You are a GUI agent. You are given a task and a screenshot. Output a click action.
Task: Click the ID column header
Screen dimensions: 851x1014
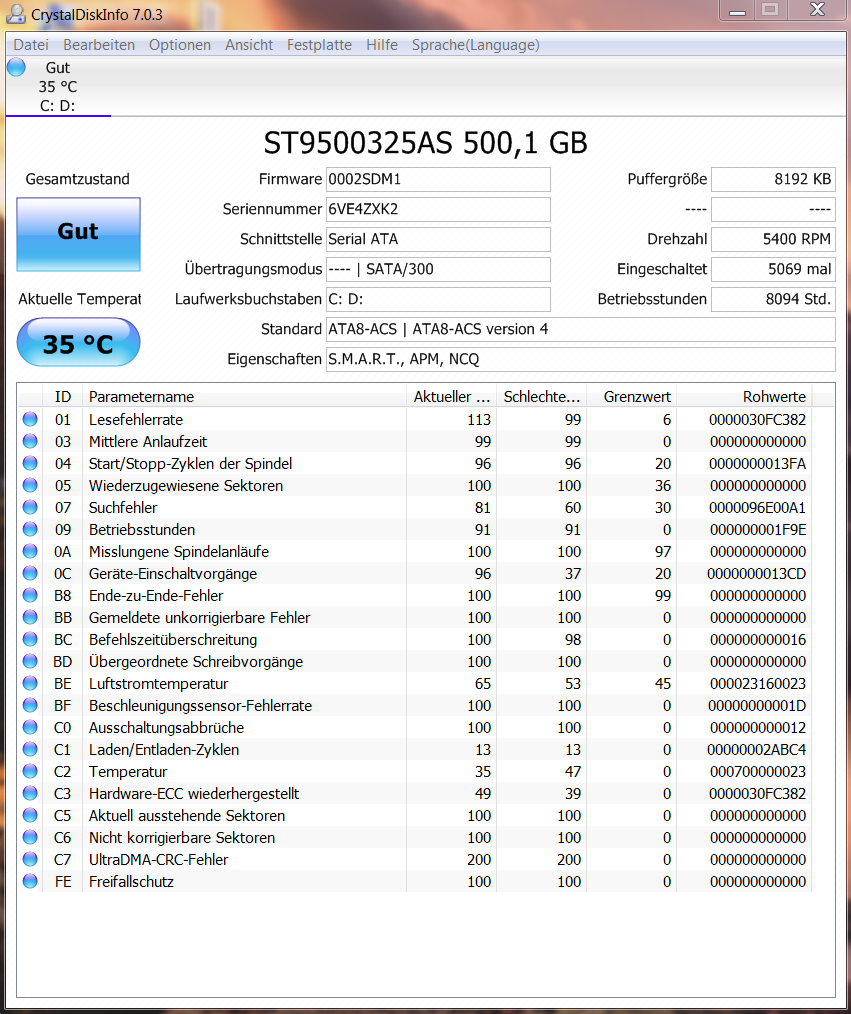coord(63,396)
